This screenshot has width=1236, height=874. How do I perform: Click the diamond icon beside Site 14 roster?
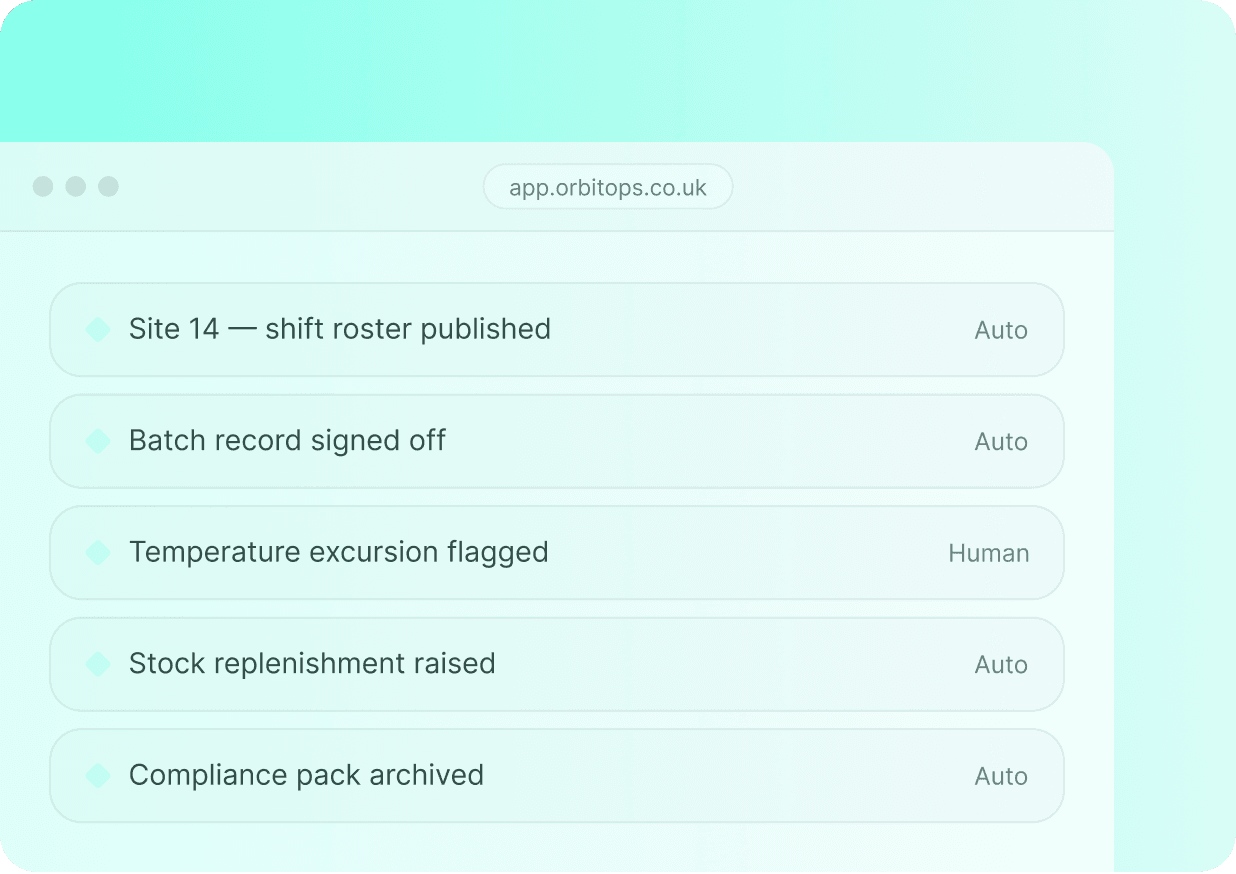coord(98,330)
